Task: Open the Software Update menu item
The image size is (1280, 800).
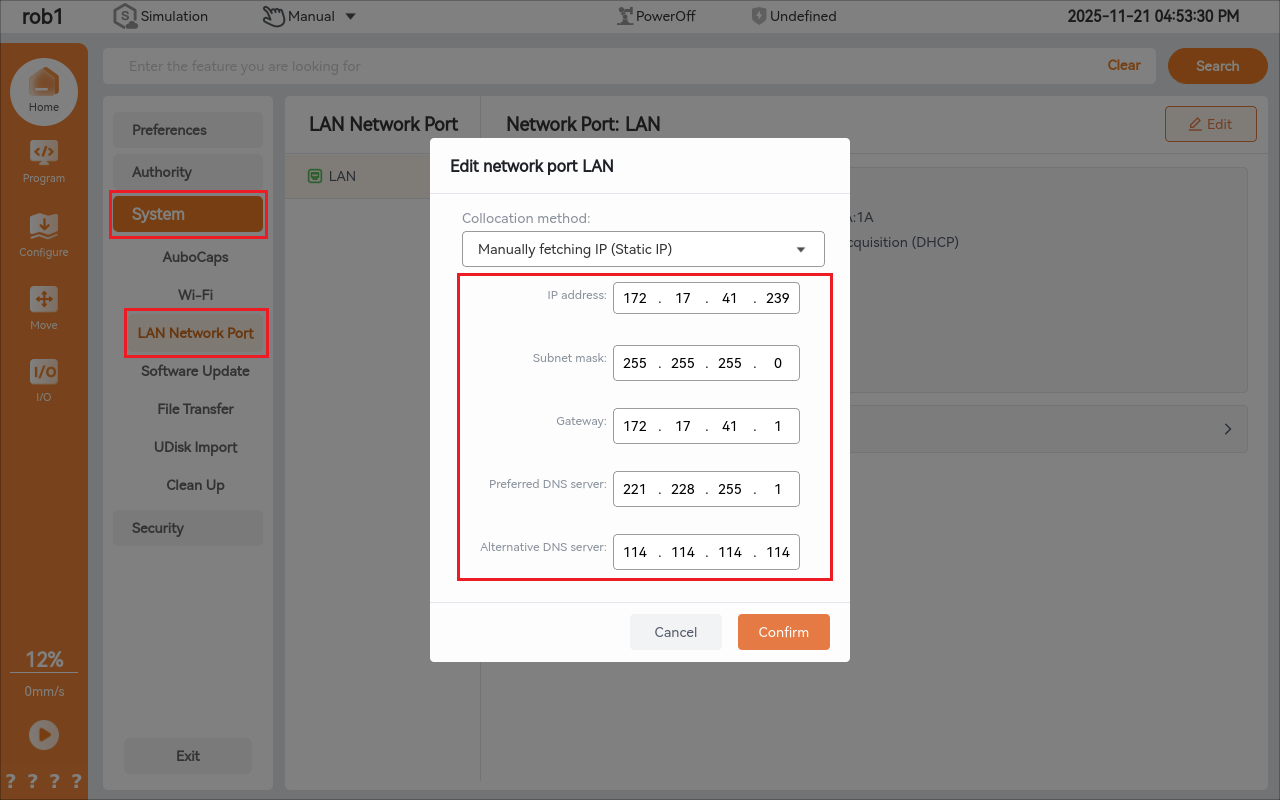Action: click(195, 371)
